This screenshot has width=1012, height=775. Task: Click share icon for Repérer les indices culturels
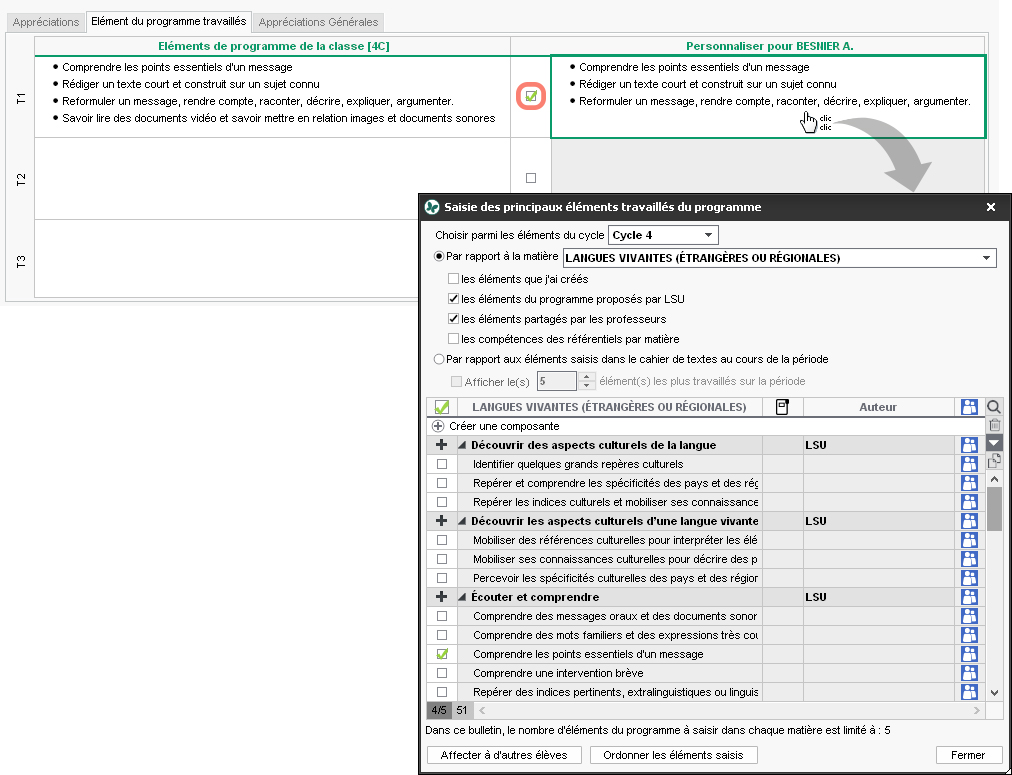coord(969,502)
